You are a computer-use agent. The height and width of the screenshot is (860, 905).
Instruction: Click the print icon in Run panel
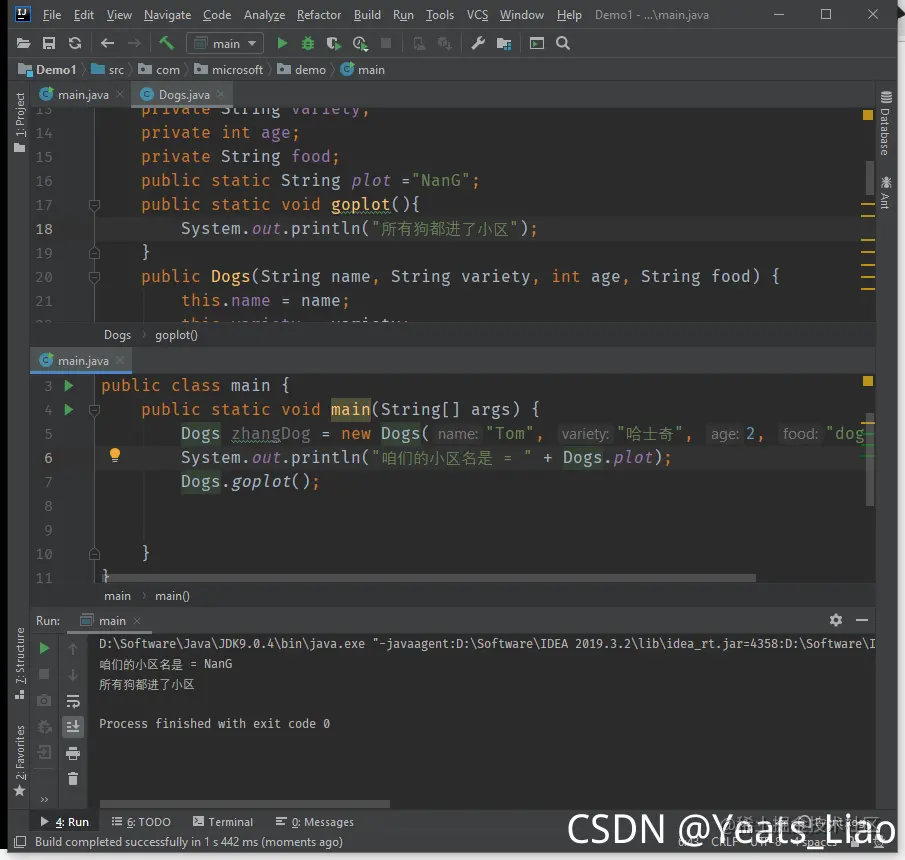[73, 753]
